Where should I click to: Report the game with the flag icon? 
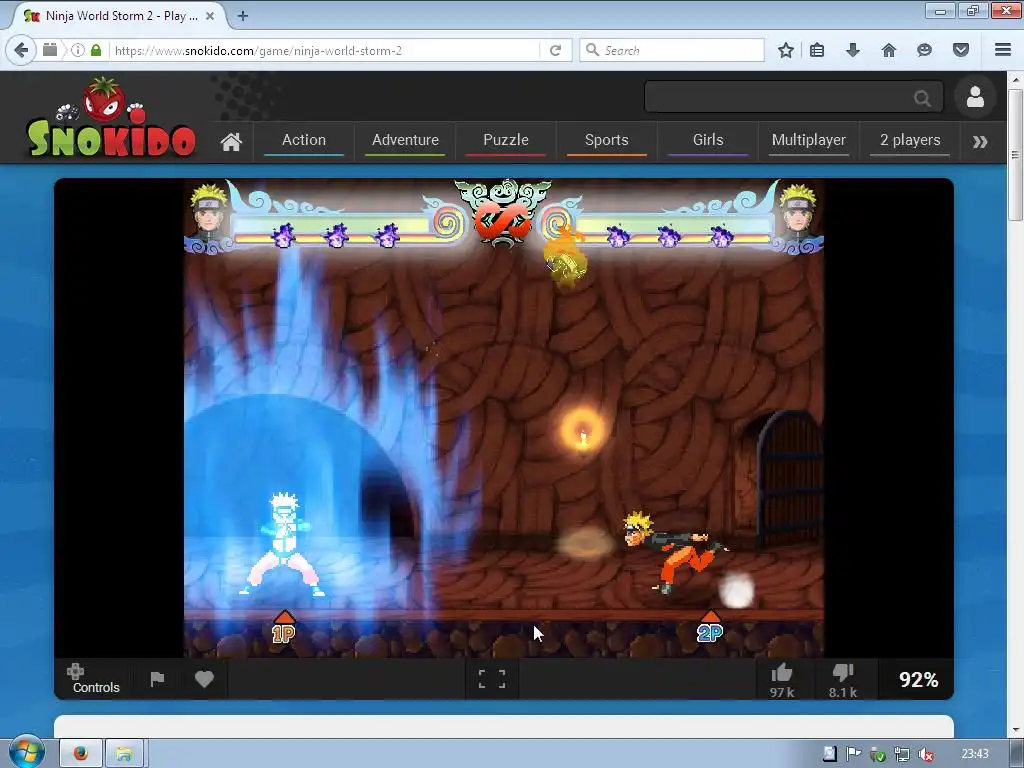pos(157,679)
